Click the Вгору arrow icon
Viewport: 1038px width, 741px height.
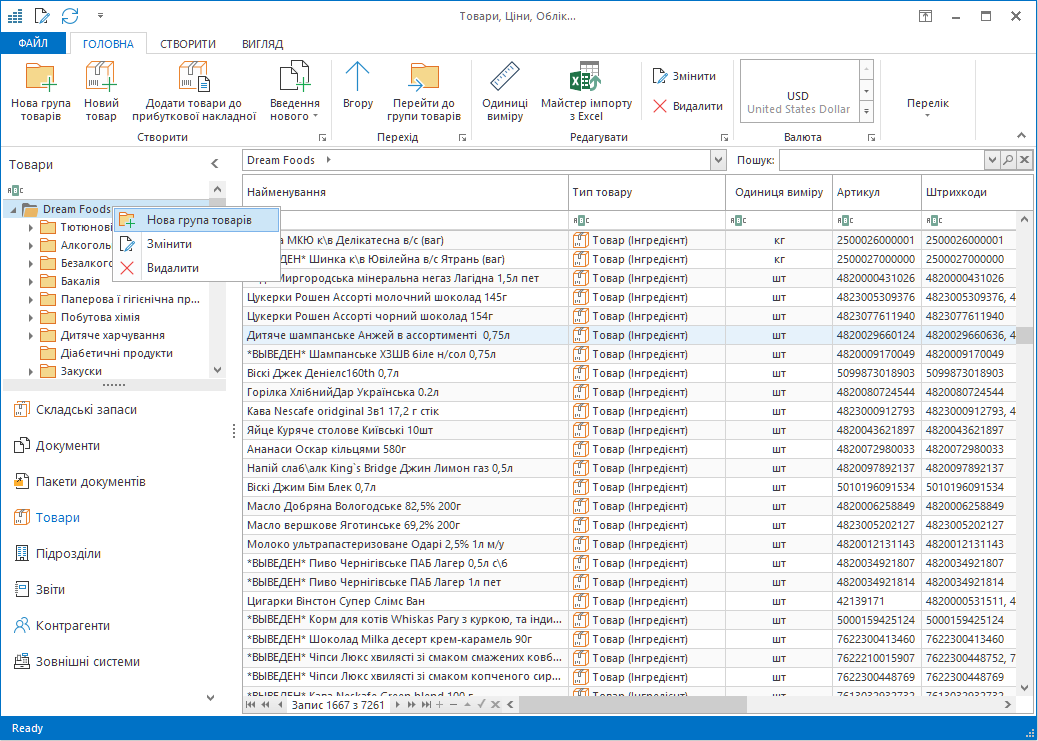(x=357, y=78)
